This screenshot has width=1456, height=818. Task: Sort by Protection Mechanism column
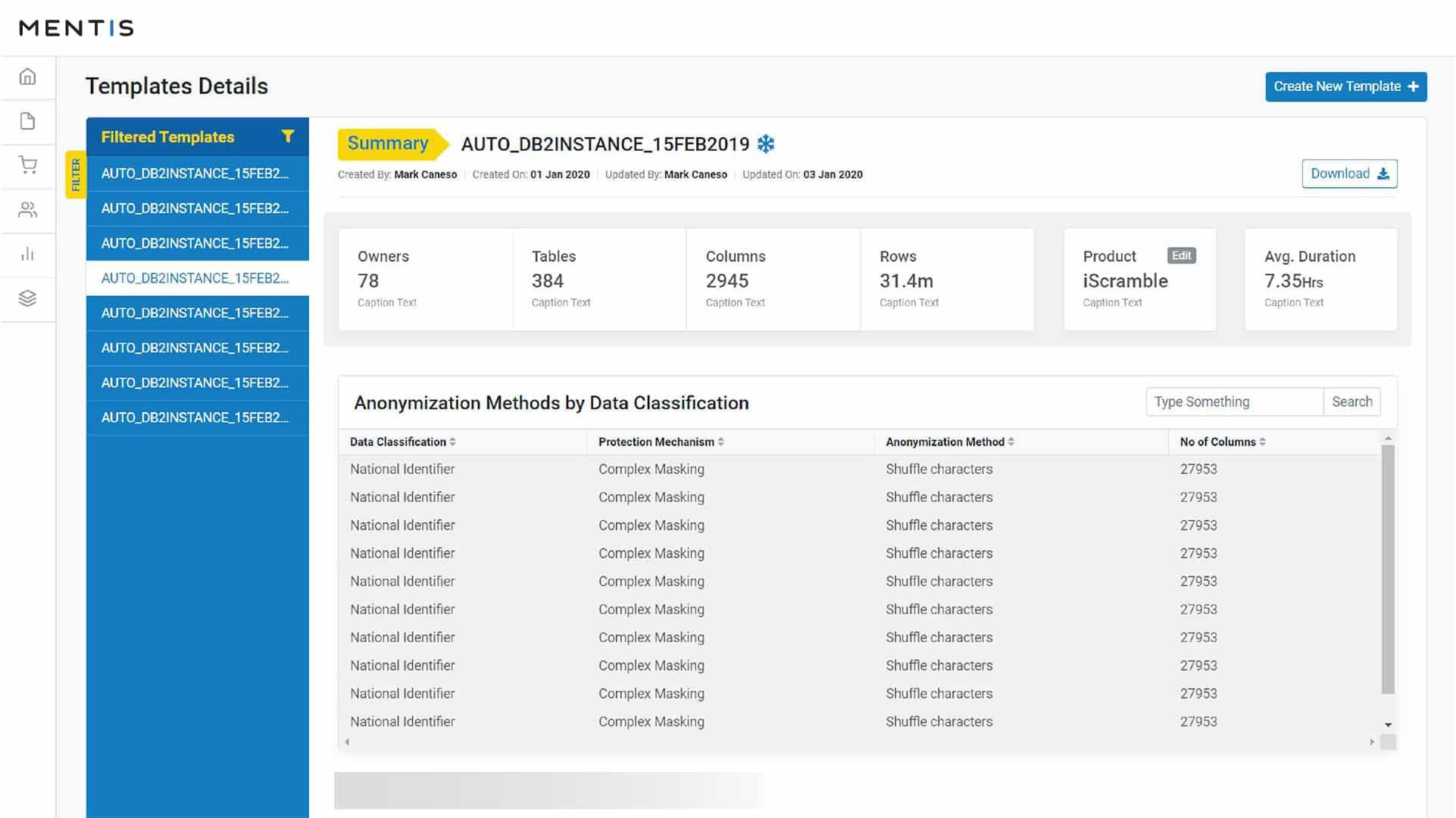[x=720, y=442]
